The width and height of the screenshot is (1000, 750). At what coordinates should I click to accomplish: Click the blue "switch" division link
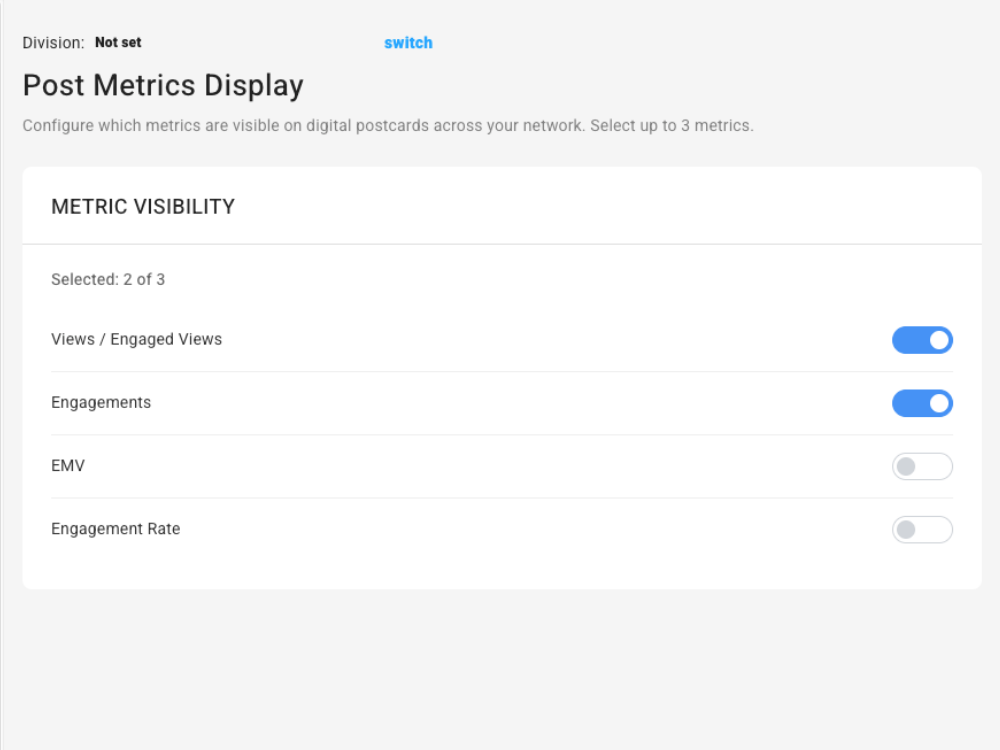pos(408,43)
